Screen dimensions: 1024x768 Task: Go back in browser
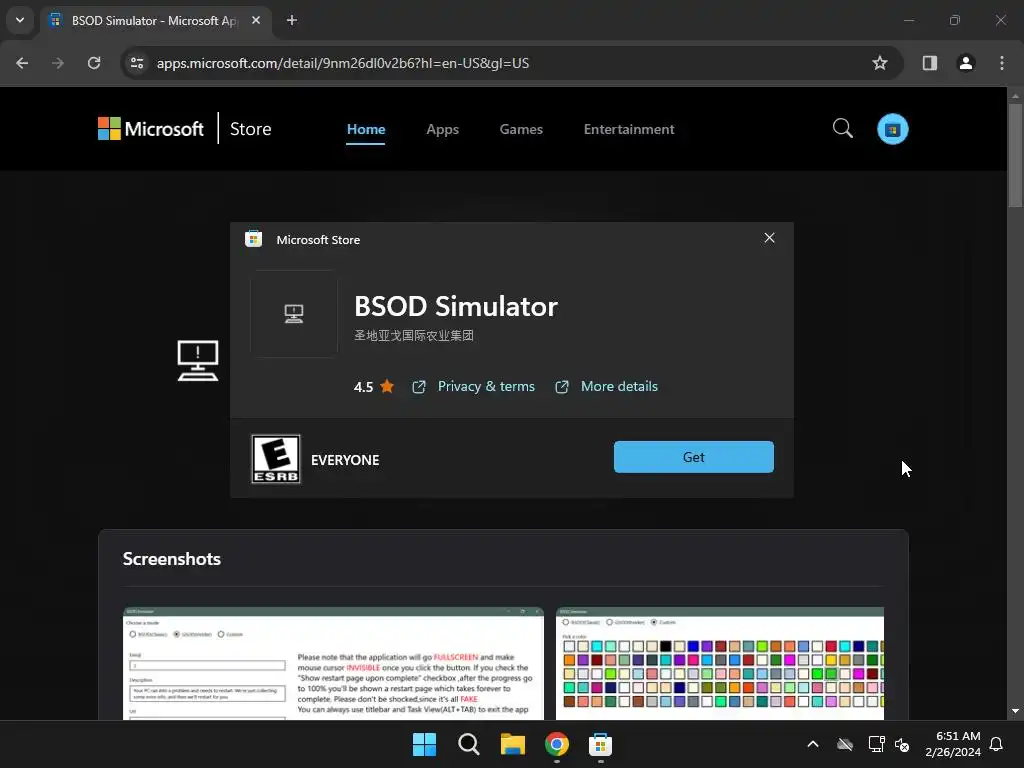(x=22, y=63)
